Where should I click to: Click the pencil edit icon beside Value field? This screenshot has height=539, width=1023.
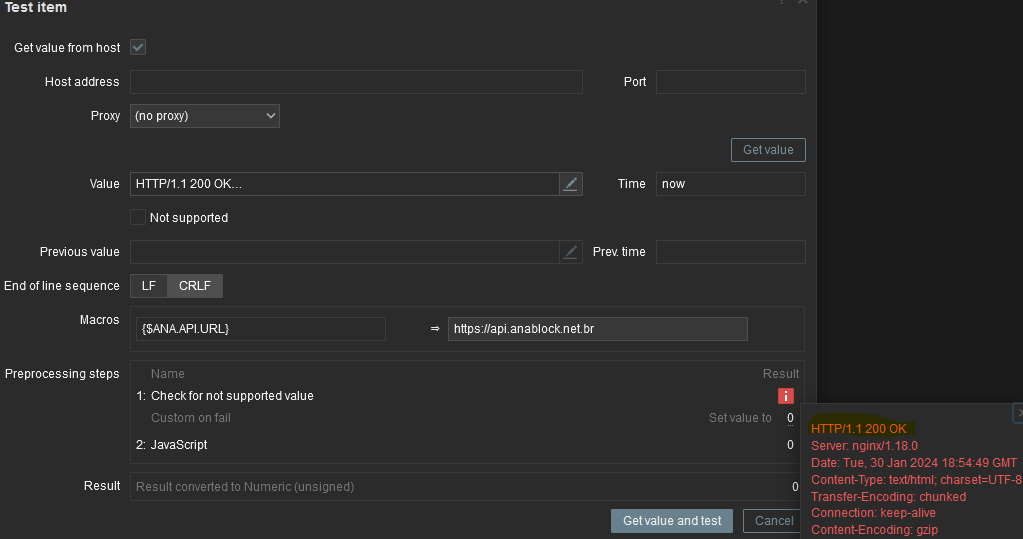click(x=570, y=184)
